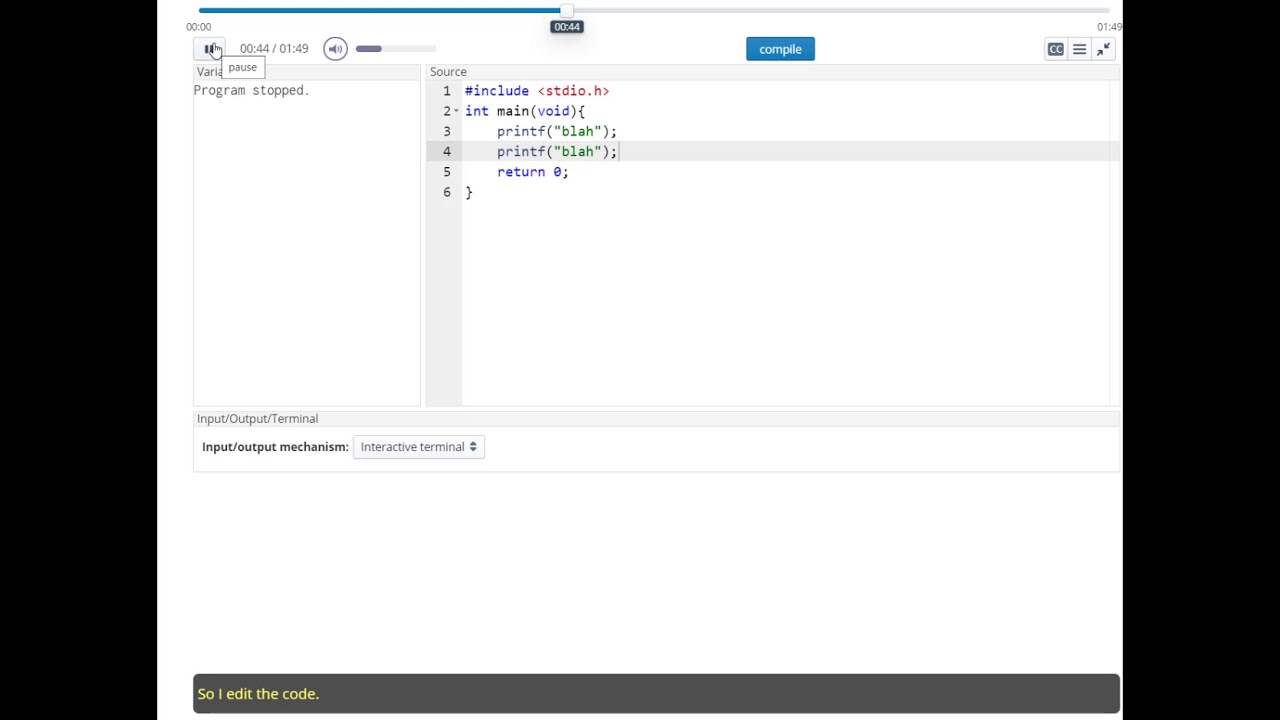Open Input/output mechanism dropdown
The height and width of the screenshot is (720, 1280).
(418, 447)
